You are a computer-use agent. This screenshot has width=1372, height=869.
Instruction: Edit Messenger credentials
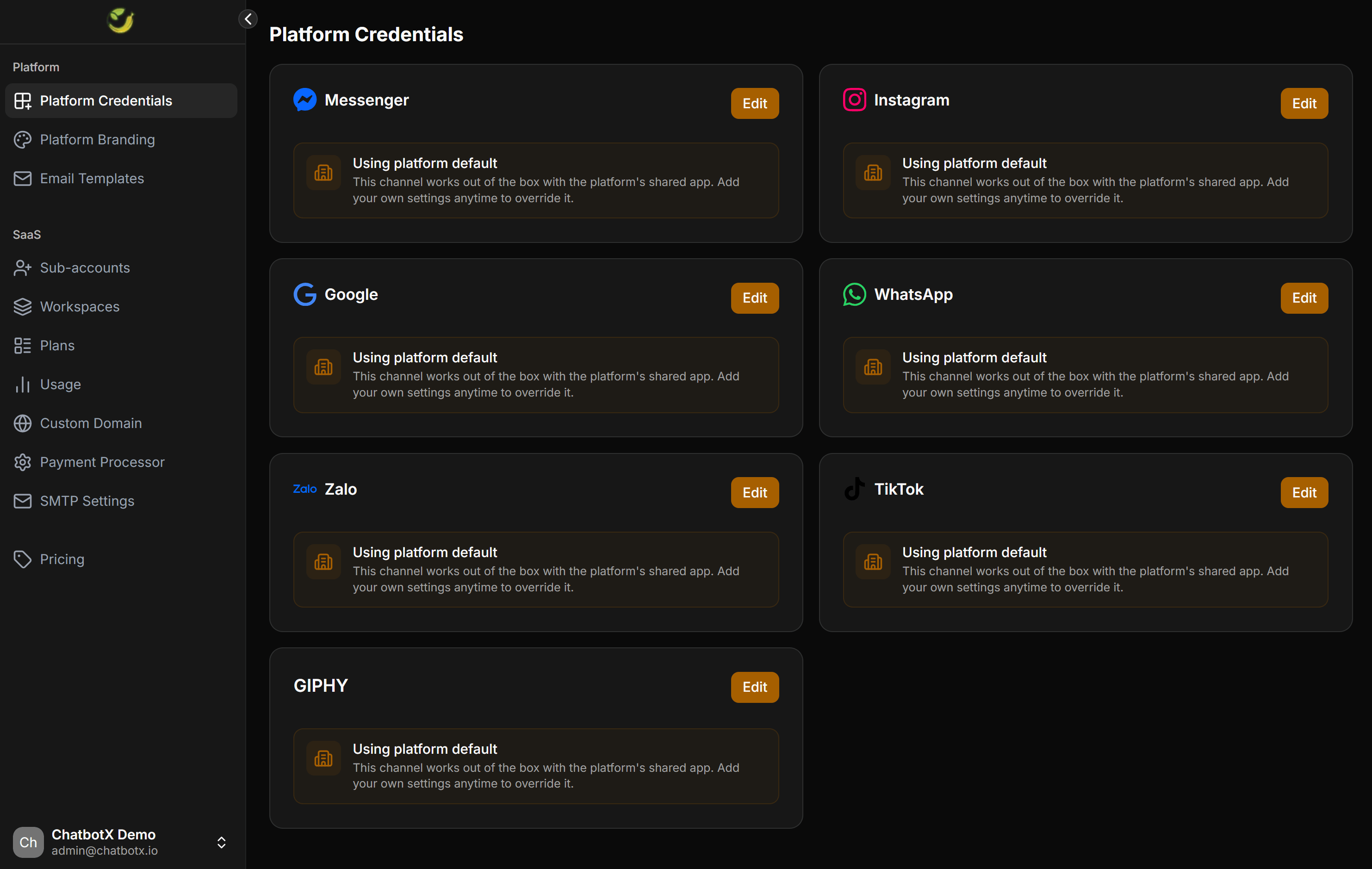(754, 103)
